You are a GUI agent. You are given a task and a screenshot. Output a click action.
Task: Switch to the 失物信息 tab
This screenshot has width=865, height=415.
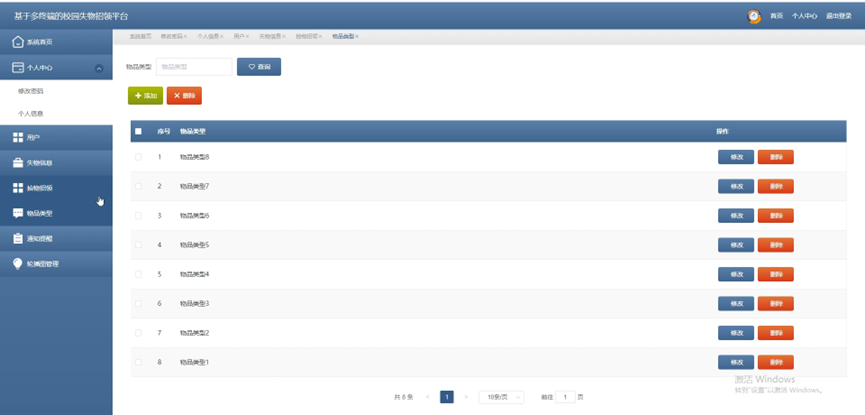270,36
